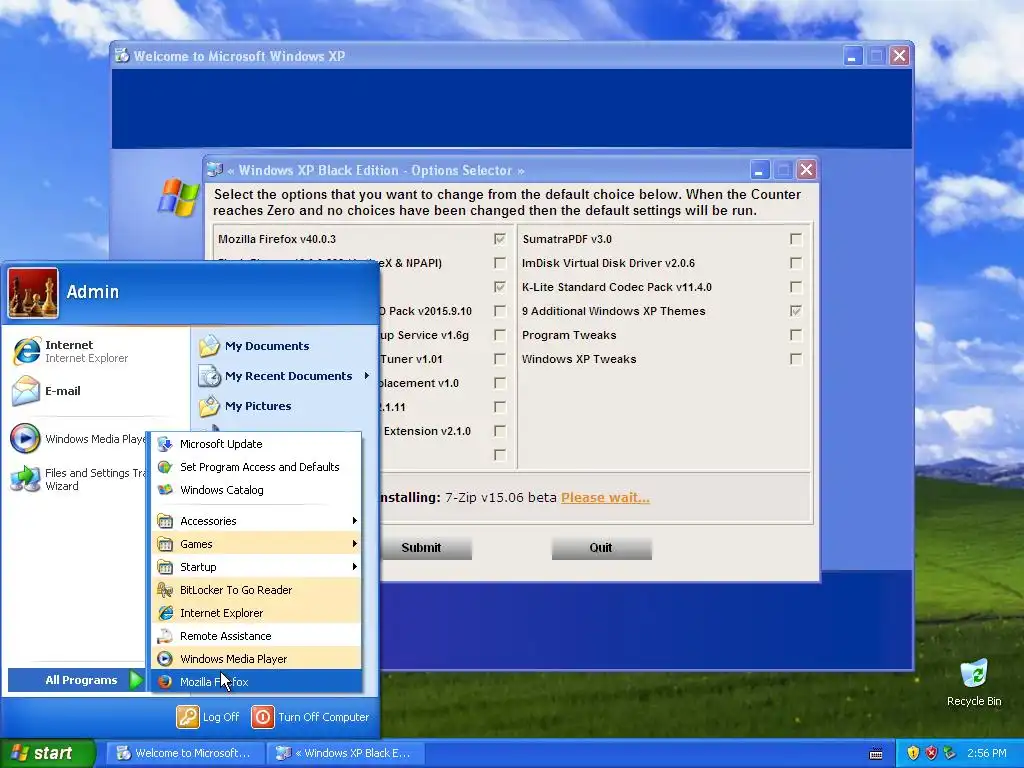Open Files and Settings Transfer Wizard icon
1024x768 pixels.
pyautogui.click(x=25, y=479)
